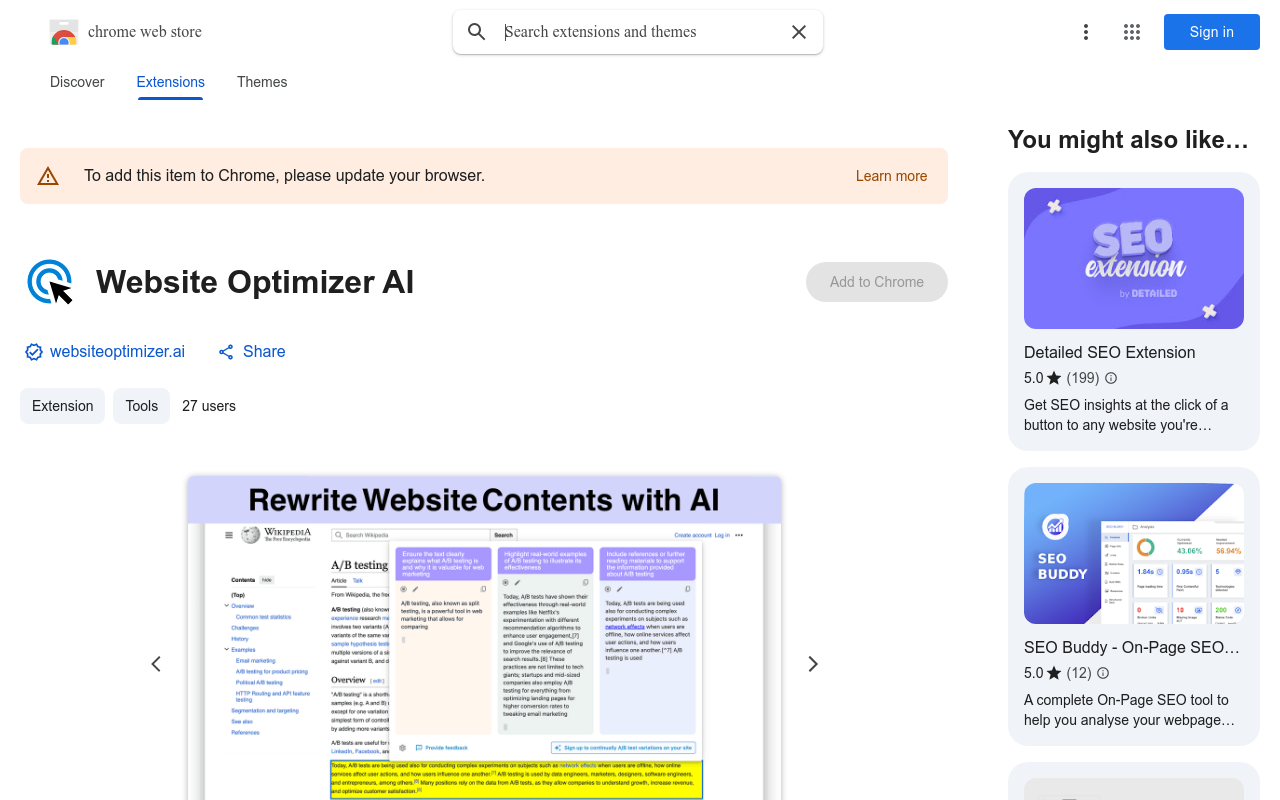The width and height of the screenshot is (1280, 800).
Task: Click the SEO Buddy description text
Action: point(1130,710)
